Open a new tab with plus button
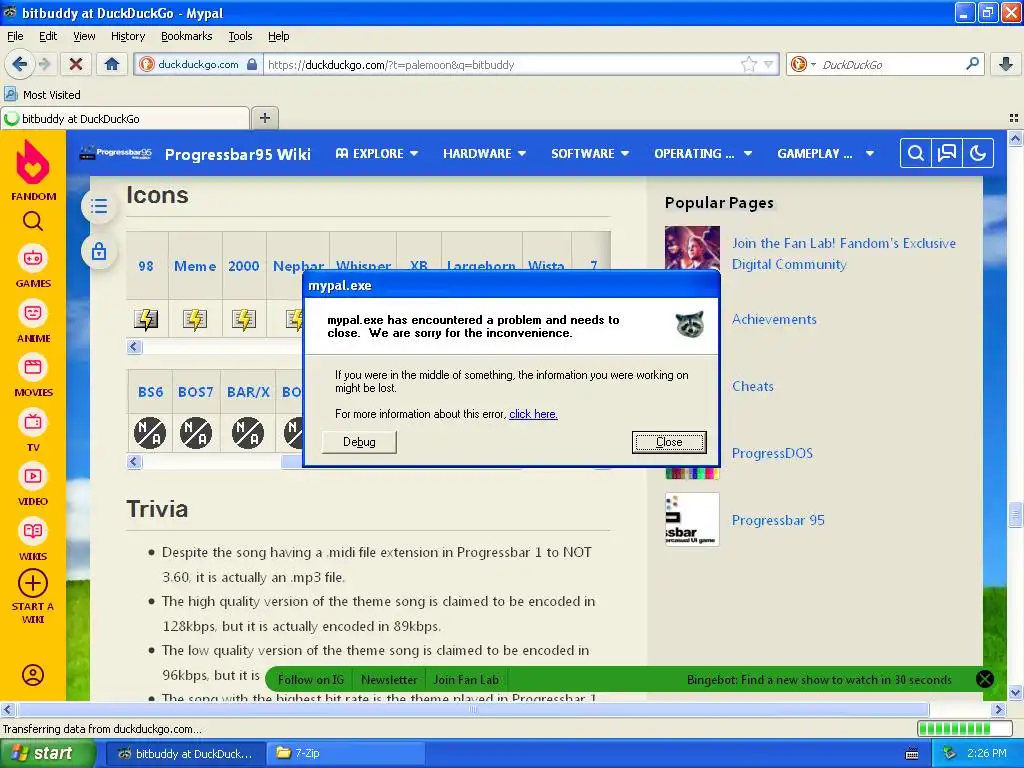Viewport: 1024px width, 768px height. [264, 118]
